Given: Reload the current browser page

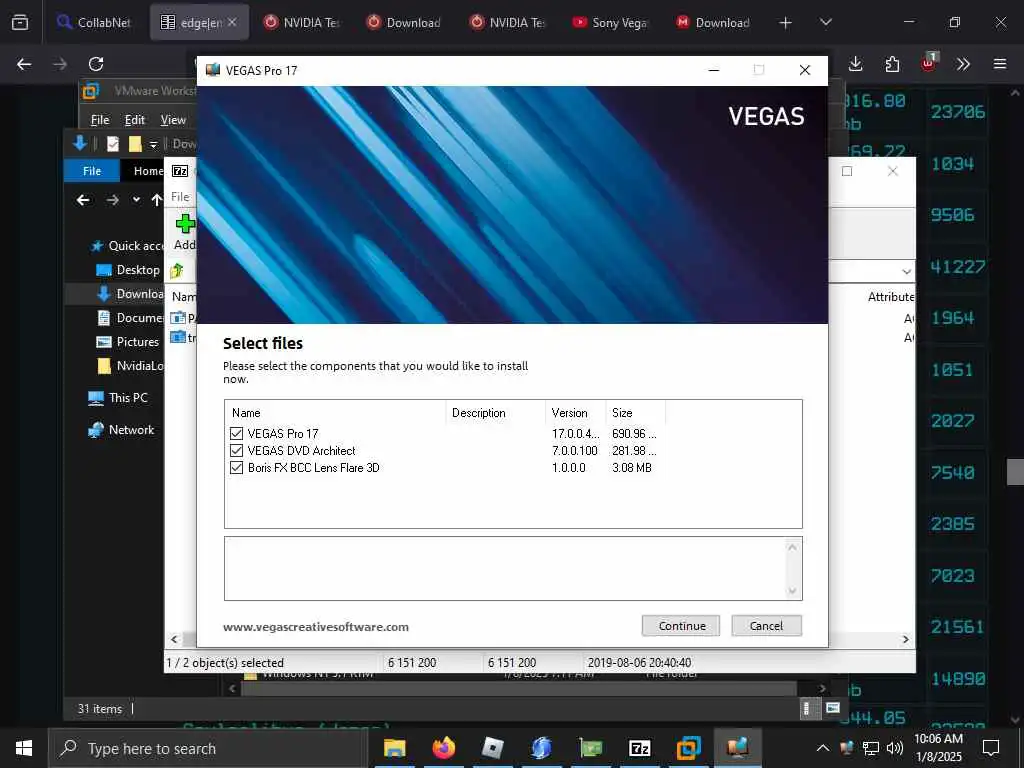Looking at the screenshot, I should (x=96, y=64).
